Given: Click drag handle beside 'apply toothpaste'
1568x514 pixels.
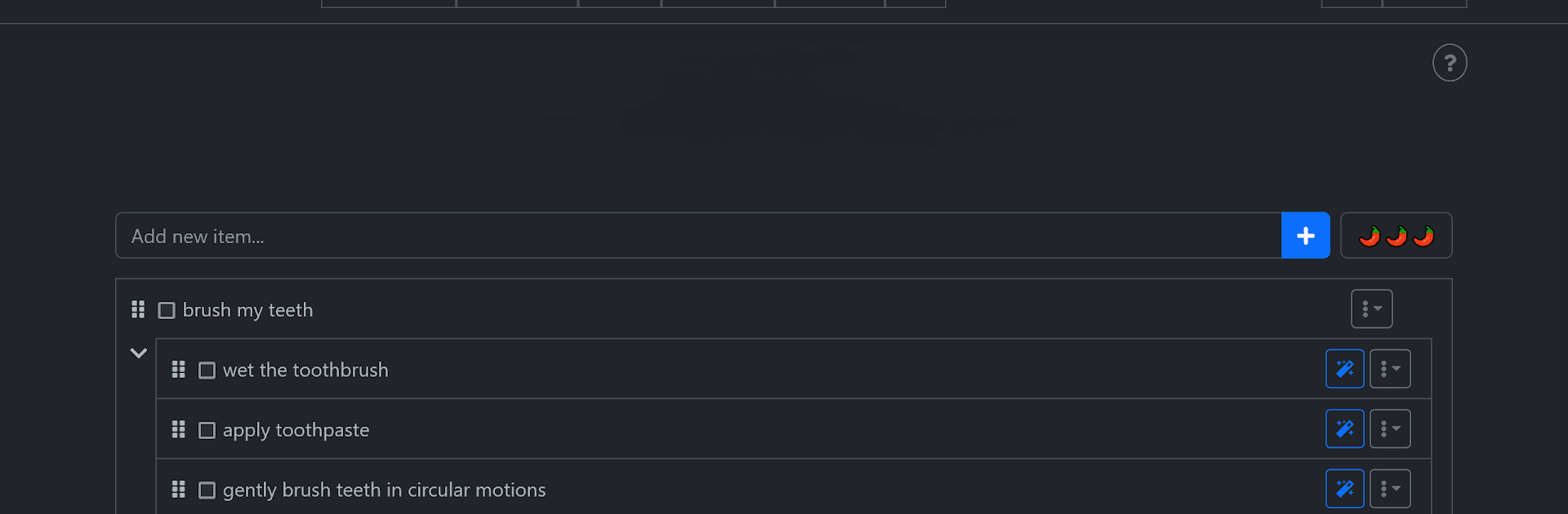Looking at the screenshot, I should pyautogui.click(x=178, y=429).
